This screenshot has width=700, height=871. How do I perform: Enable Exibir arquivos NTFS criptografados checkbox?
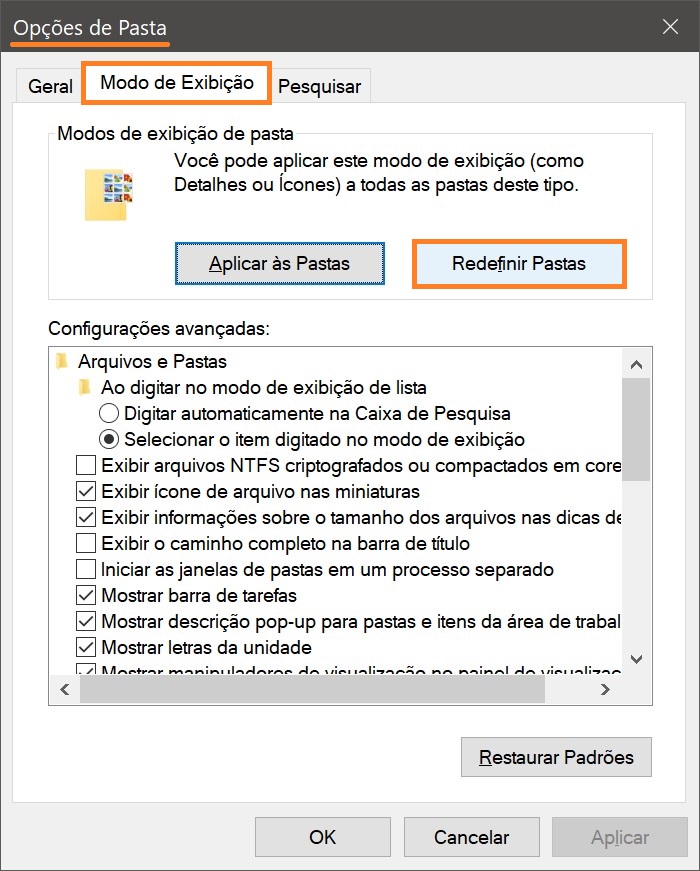[x=86, y=465]
